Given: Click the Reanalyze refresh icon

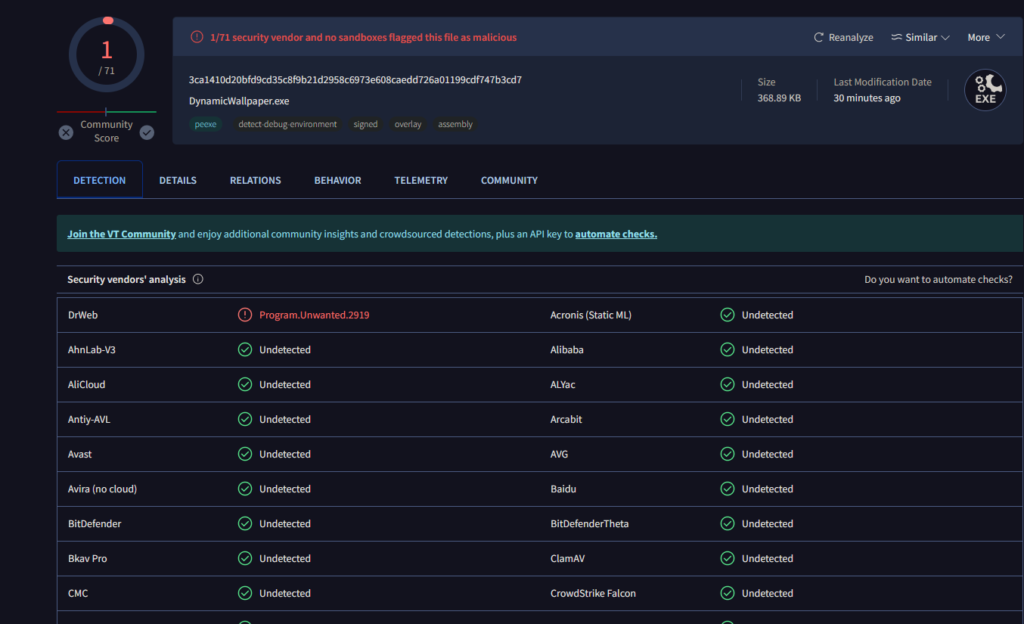Looking at the screenshot, I should coord(818,37).
